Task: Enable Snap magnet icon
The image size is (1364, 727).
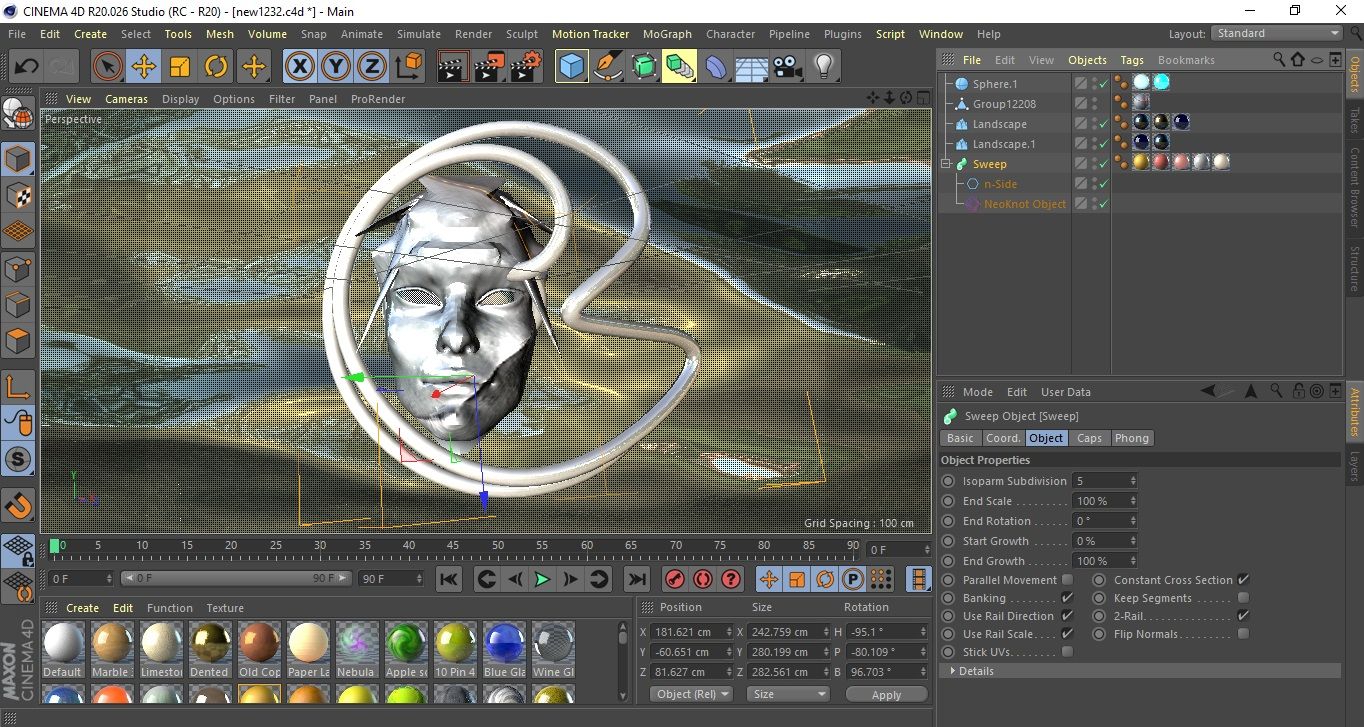Action: click(x=18, y=505)
